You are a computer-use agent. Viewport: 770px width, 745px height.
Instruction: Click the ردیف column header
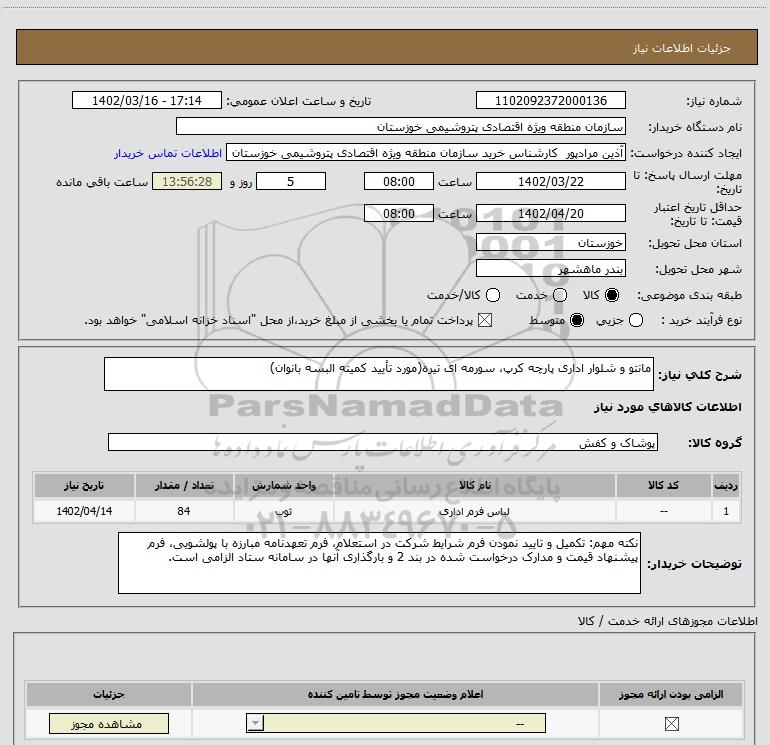pos(726,486)
